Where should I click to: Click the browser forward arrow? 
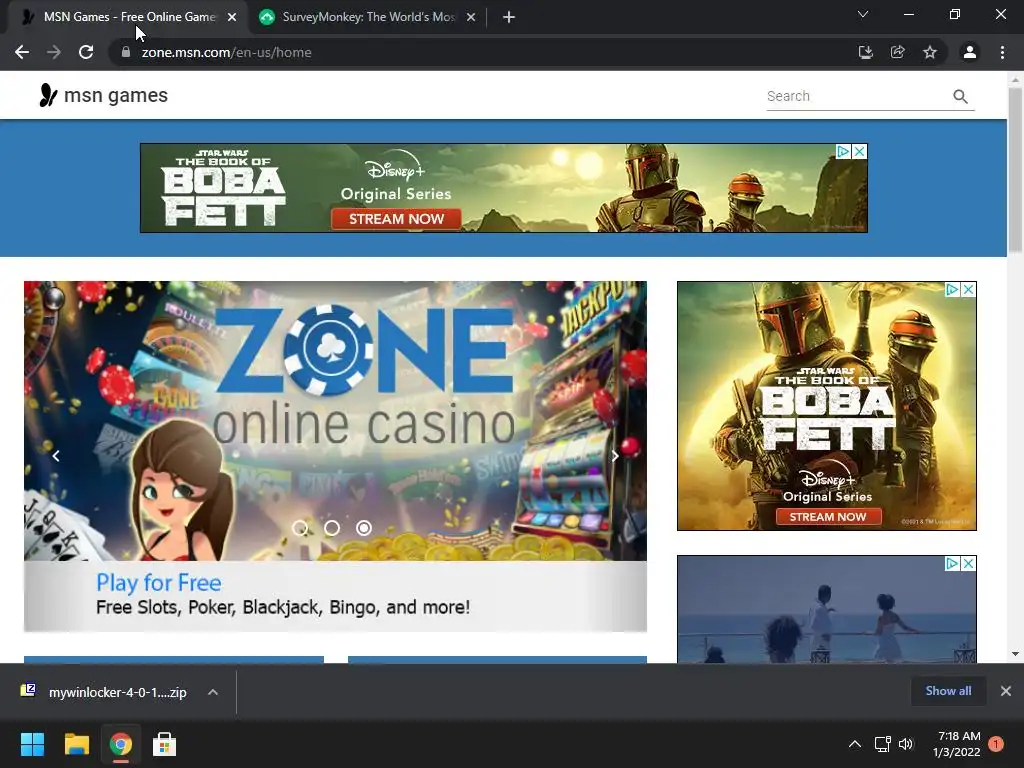[x=54, y=52]
